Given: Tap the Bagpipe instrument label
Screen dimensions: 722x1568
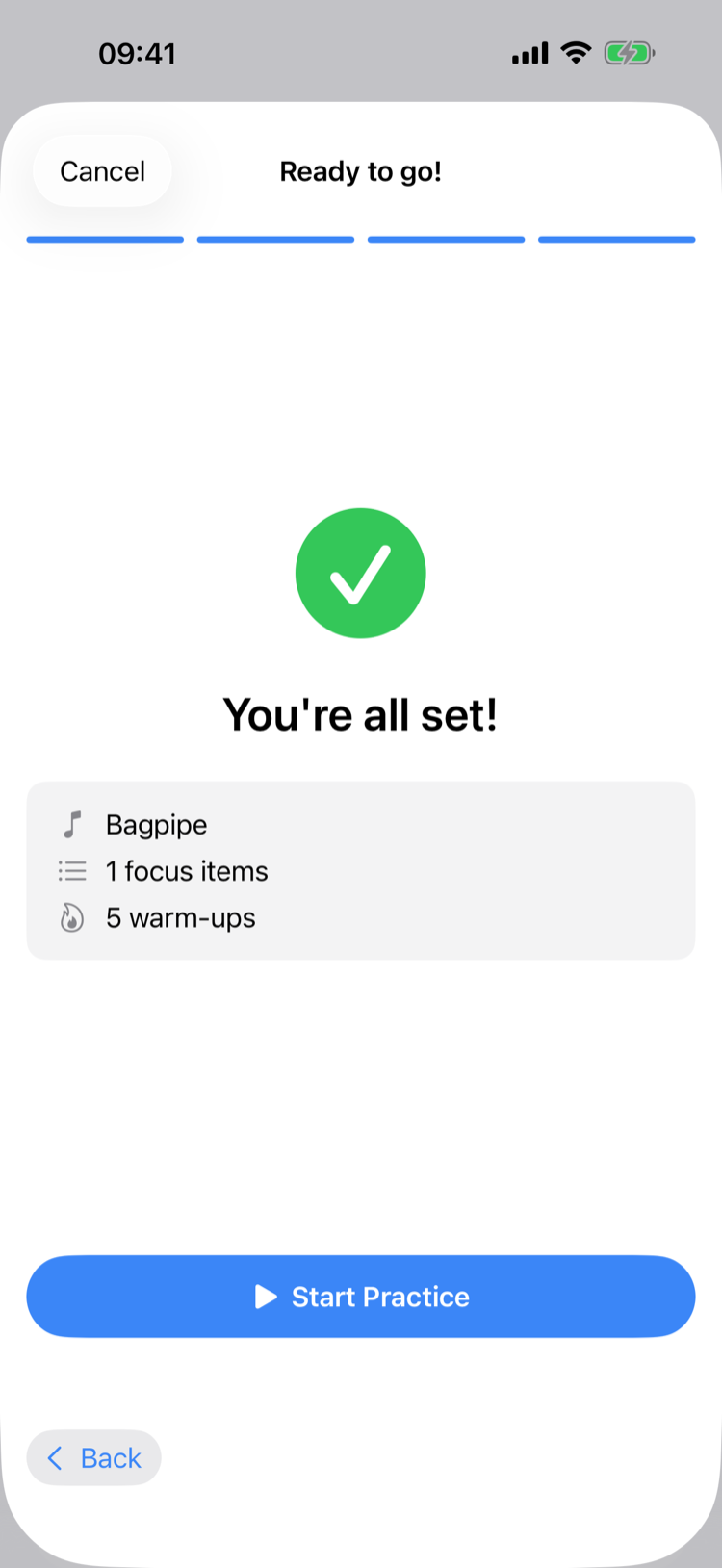Looking at the screenshot, I should coord(156,825).
